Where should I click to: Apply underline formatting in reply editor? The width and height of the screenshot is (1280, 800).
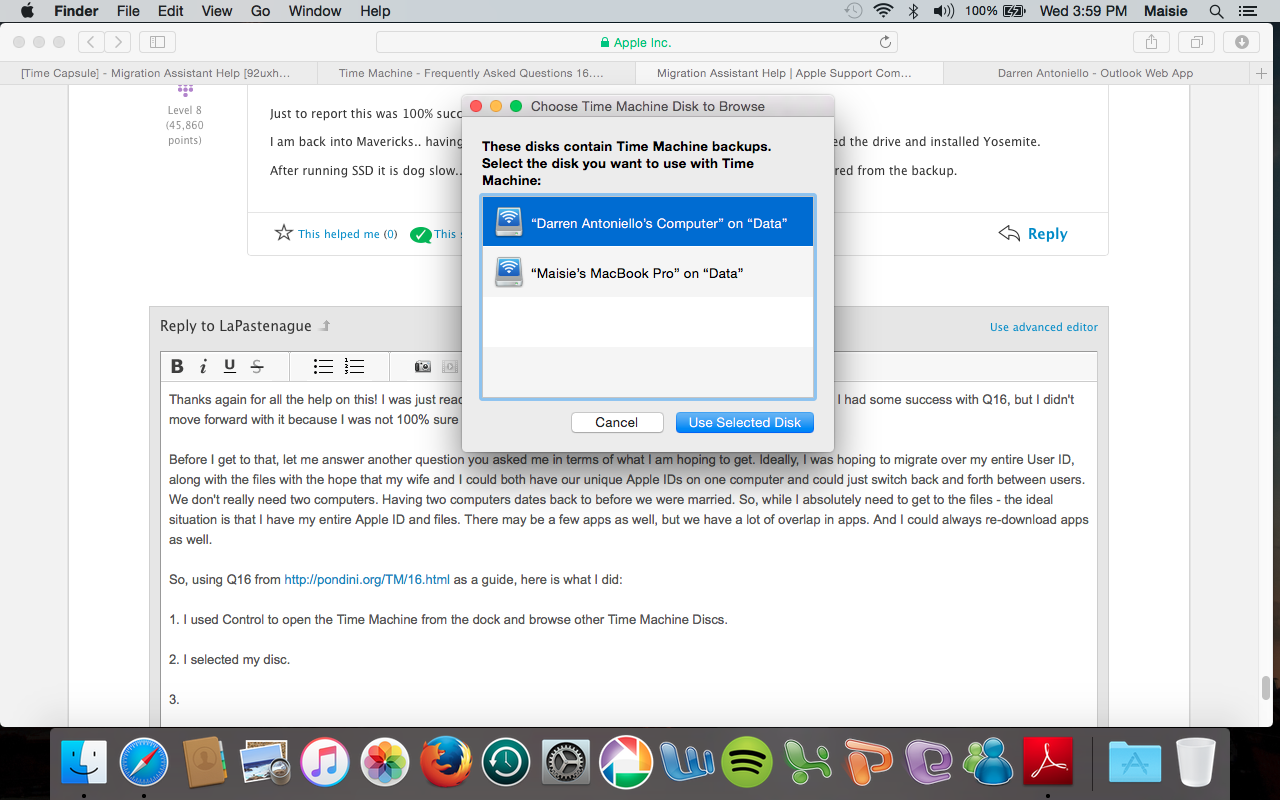[x=230, y=366]
